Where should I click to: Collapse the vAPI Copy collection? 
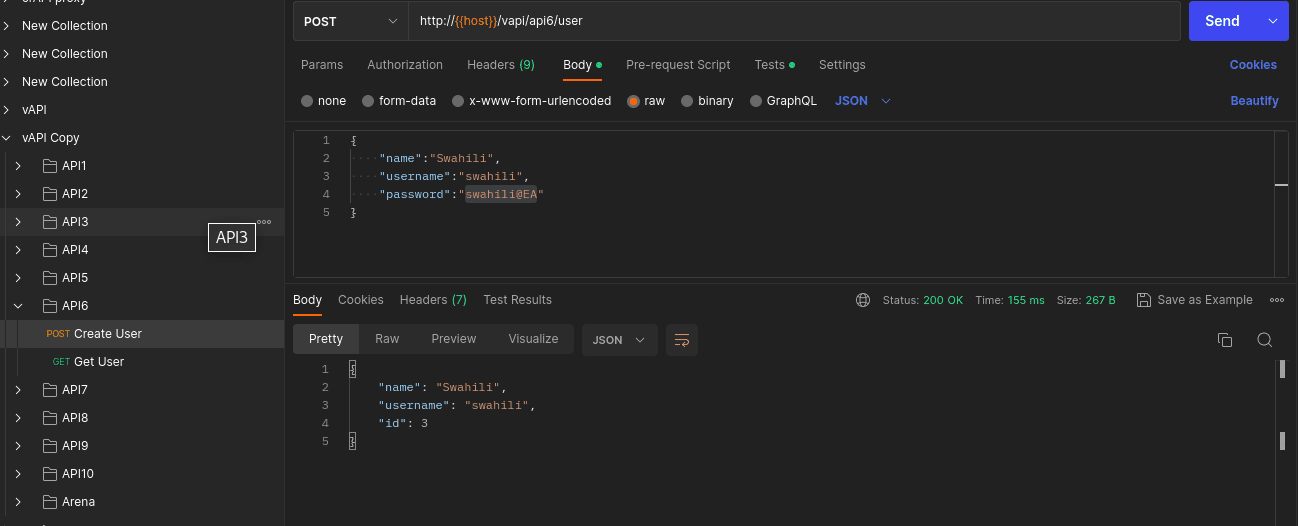coord(8,138)
